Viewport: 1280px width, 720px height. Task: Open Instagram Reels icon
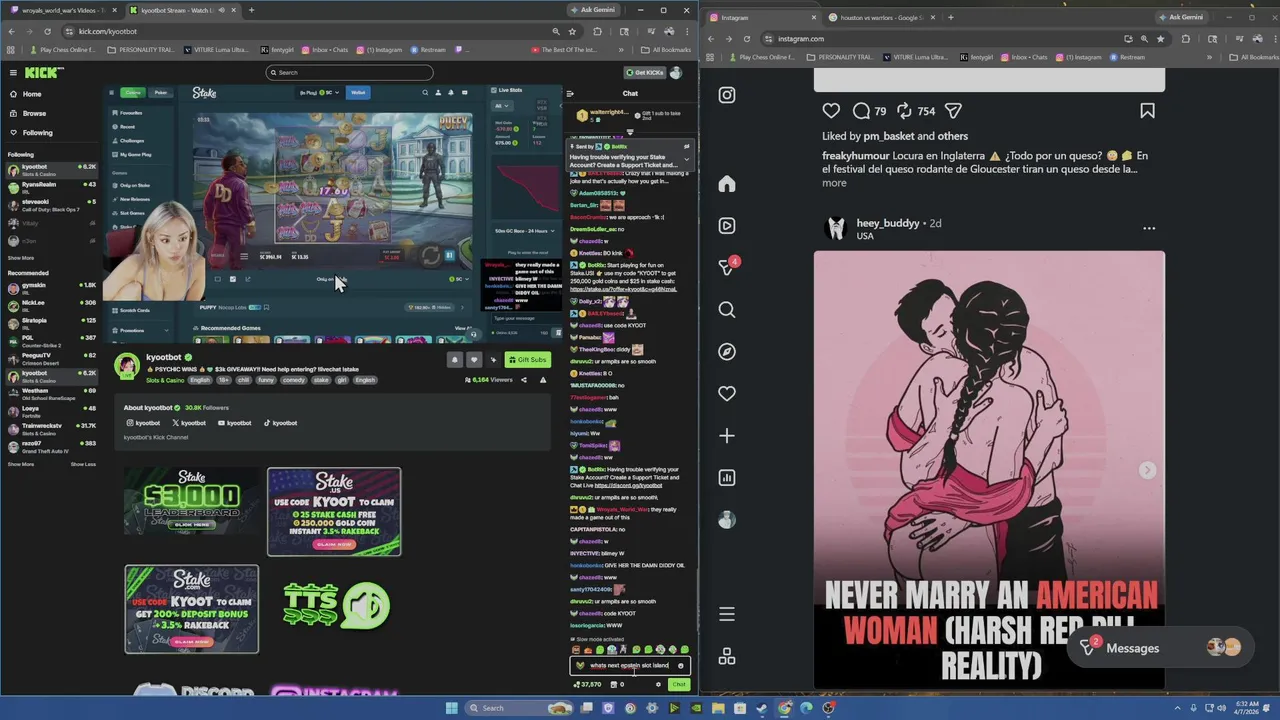pos(727,226)
